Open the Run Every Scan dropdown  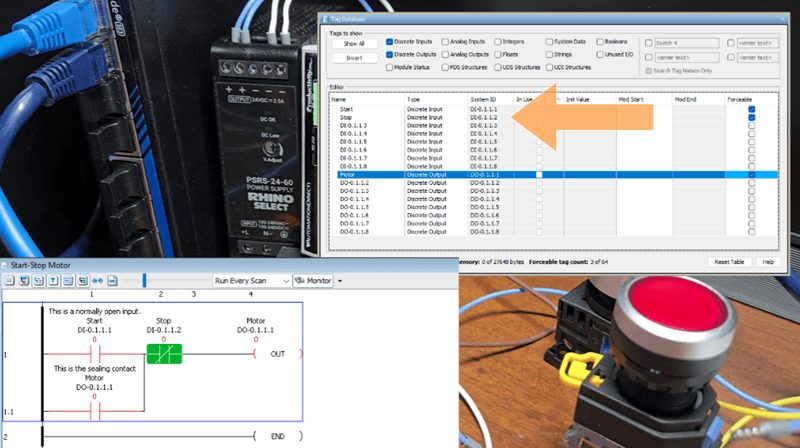pos(252,281)
